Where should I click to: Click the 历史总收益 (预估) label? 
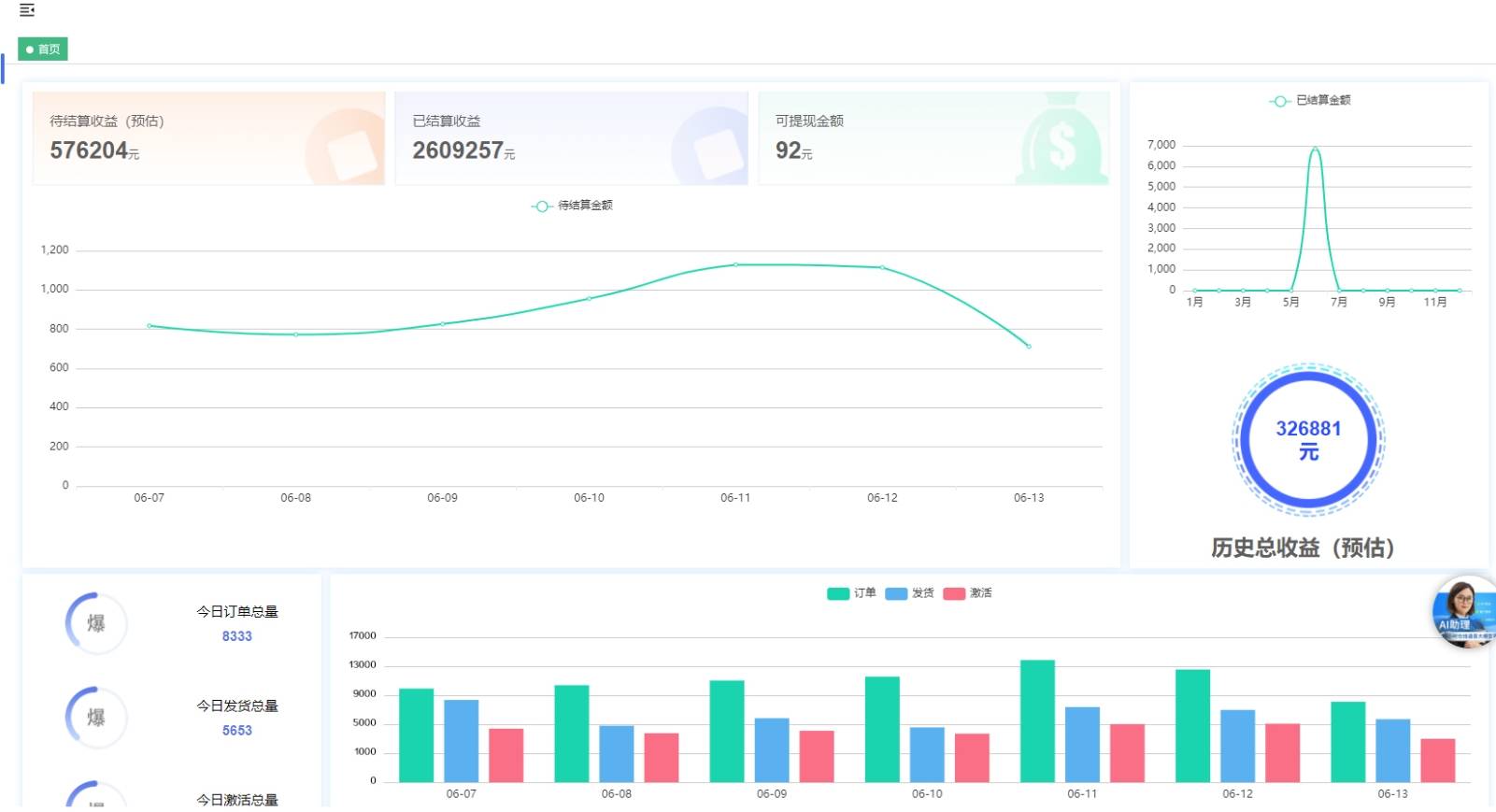(x=1303, y=548)
